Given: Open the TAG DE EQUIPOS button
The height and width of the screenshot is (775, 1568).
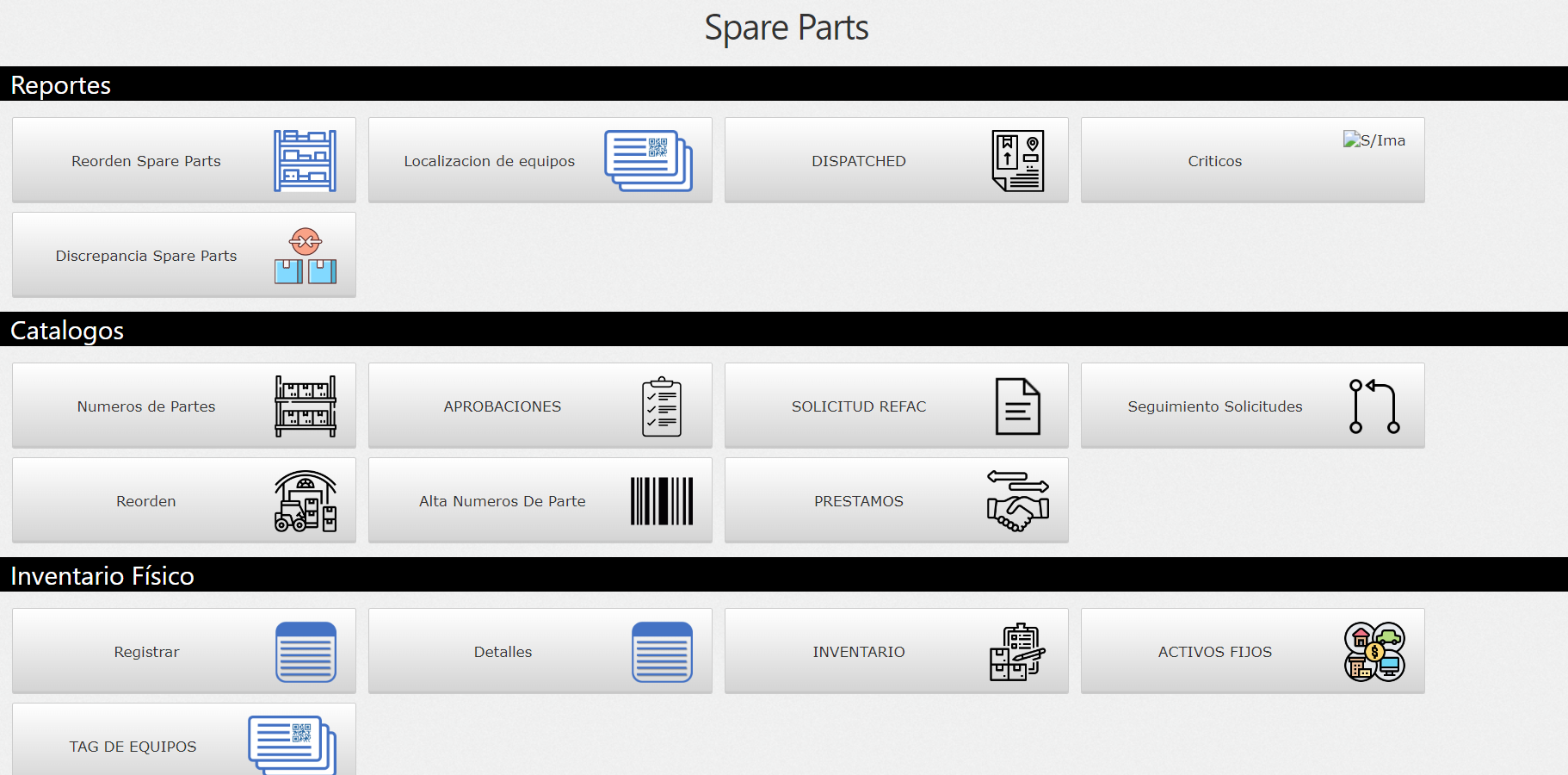Looking at the screenshot, I should [x=133, y=746].
